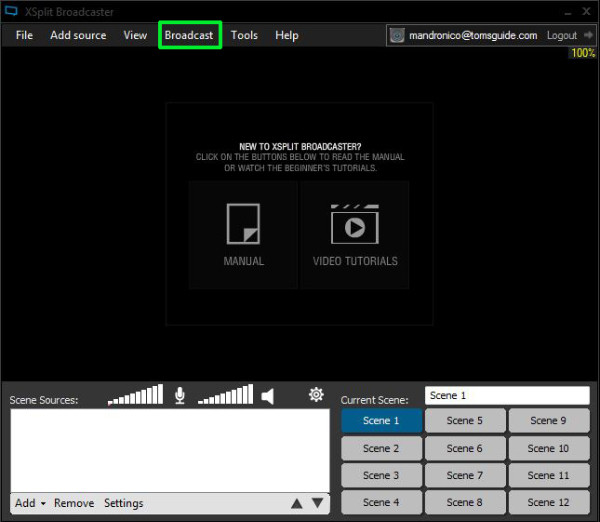Viewport: 600px width, 522px height.
Task: Move source down with down arrow
Action: (318, 503)
